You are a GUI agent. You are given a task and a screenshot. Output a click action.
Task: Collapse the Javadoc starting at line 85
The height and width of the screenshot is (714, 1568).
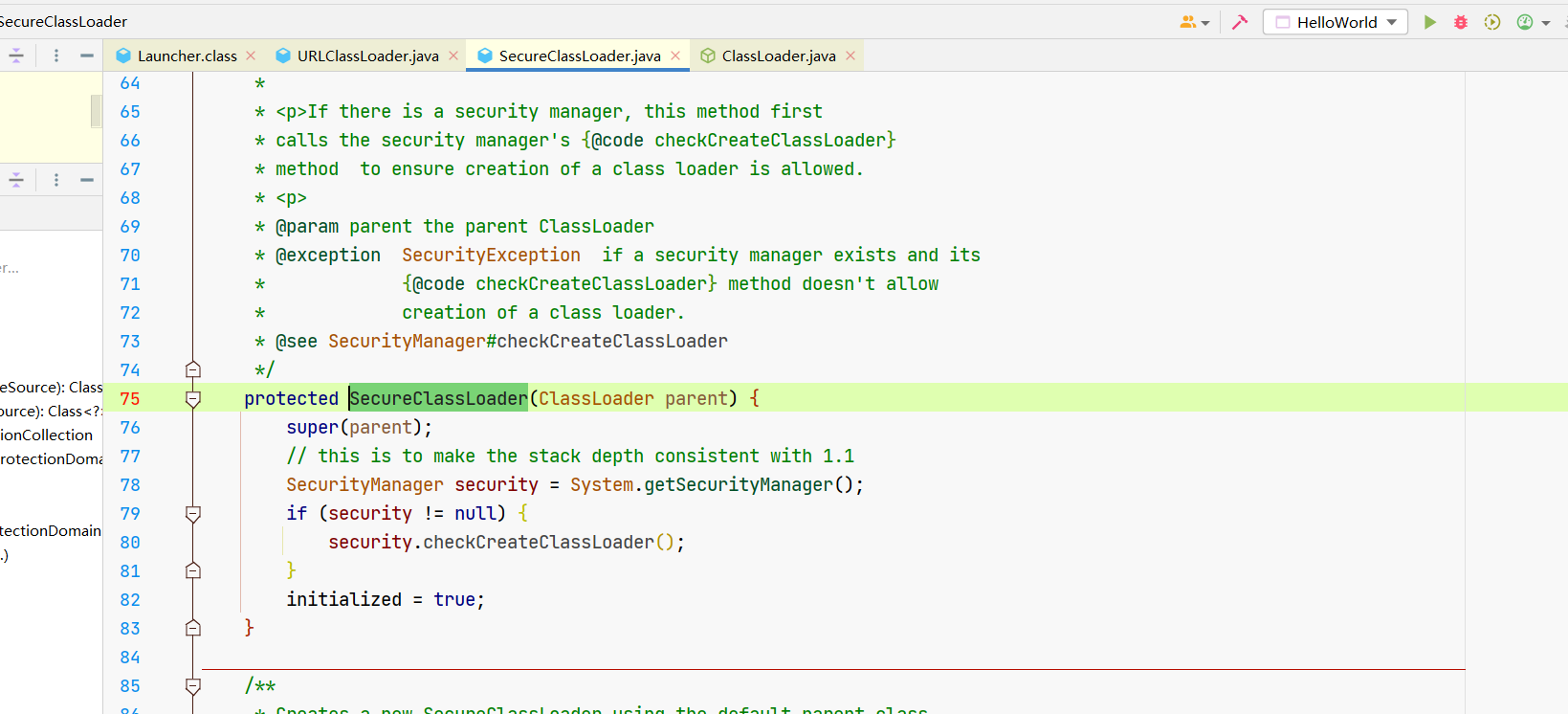click(x=193, y=685)
